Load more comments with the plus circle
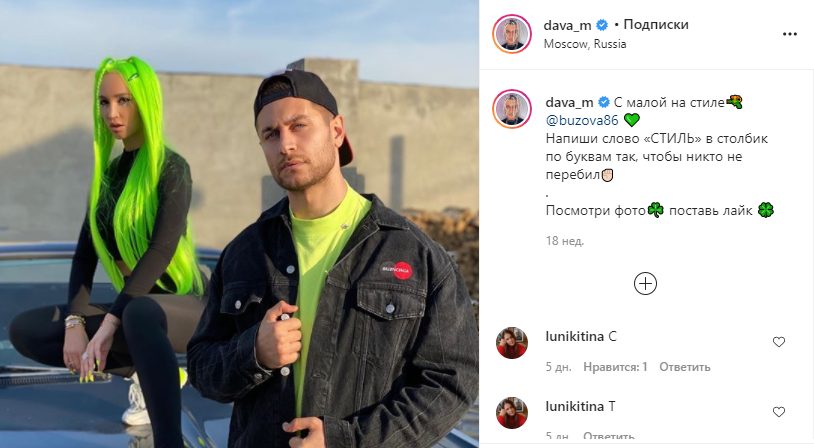Screen dimensions: 814x448 (x=645, y=284)
